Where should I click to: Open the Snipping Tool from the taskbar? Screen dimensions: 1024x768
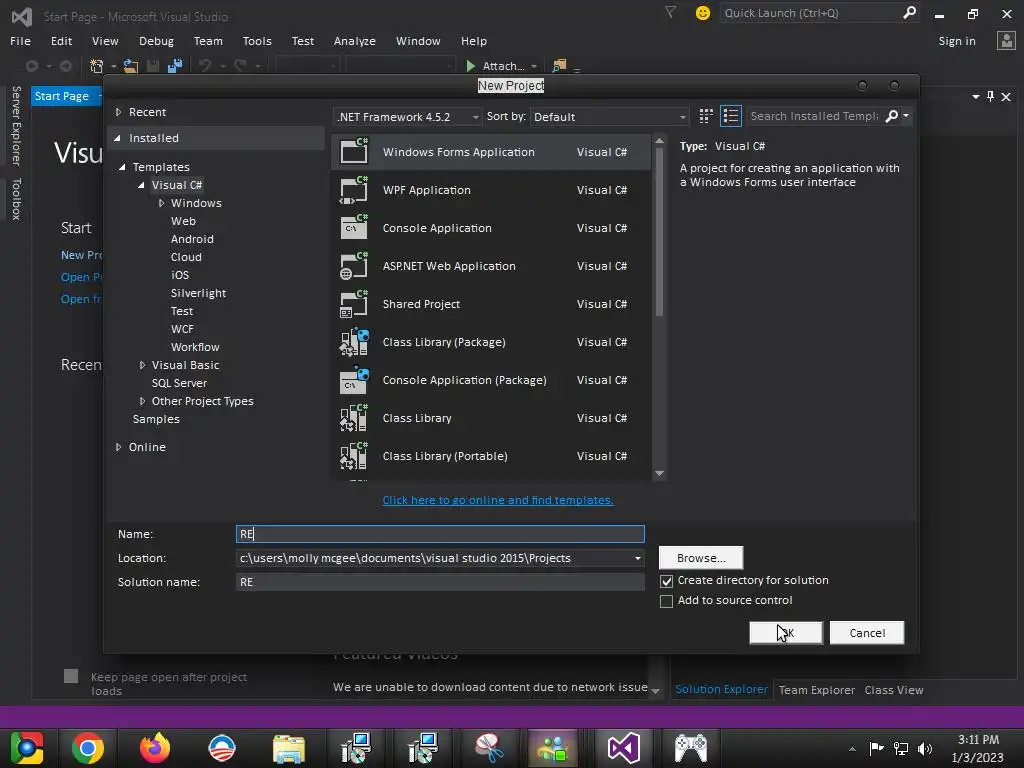tap(489, 748)
